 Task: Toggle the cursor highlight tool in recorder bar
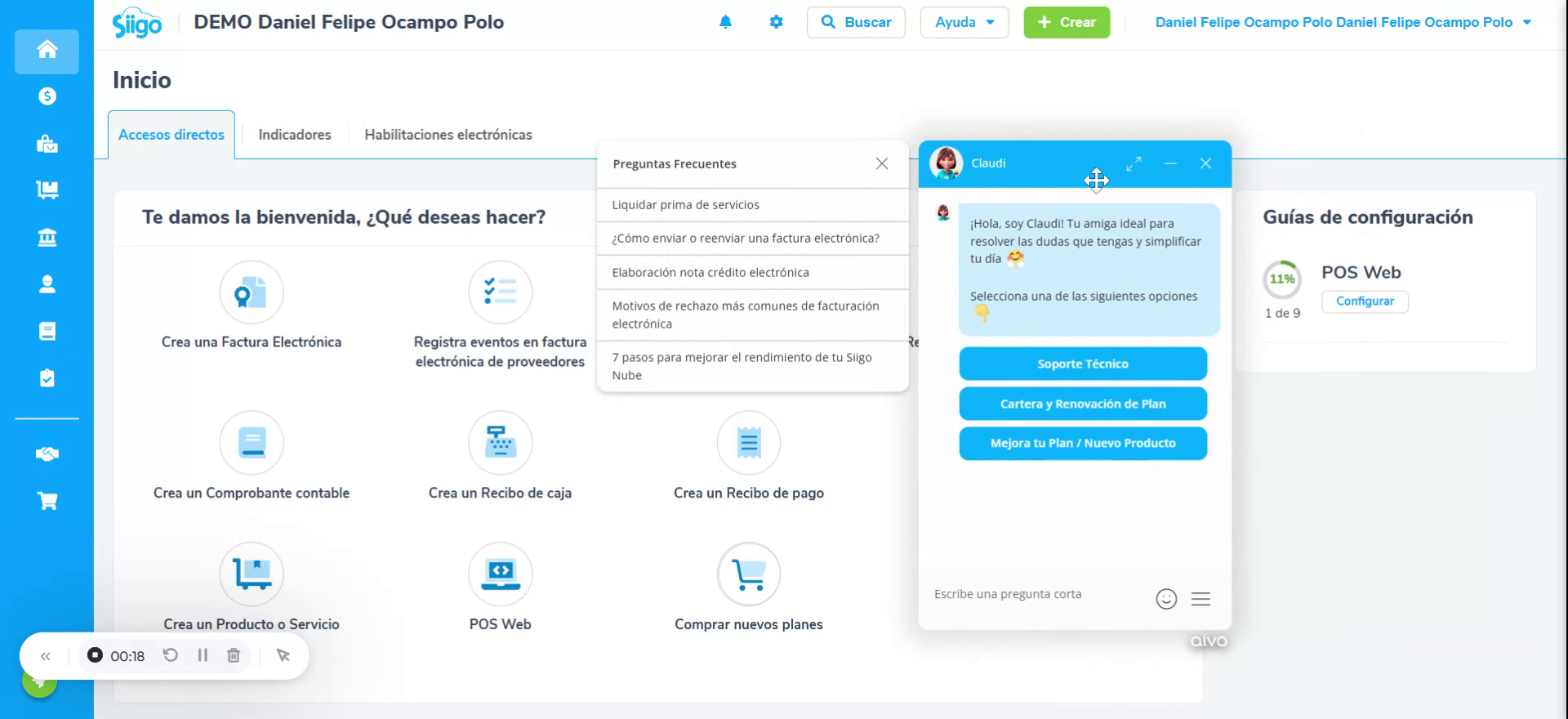click(283, 655)
